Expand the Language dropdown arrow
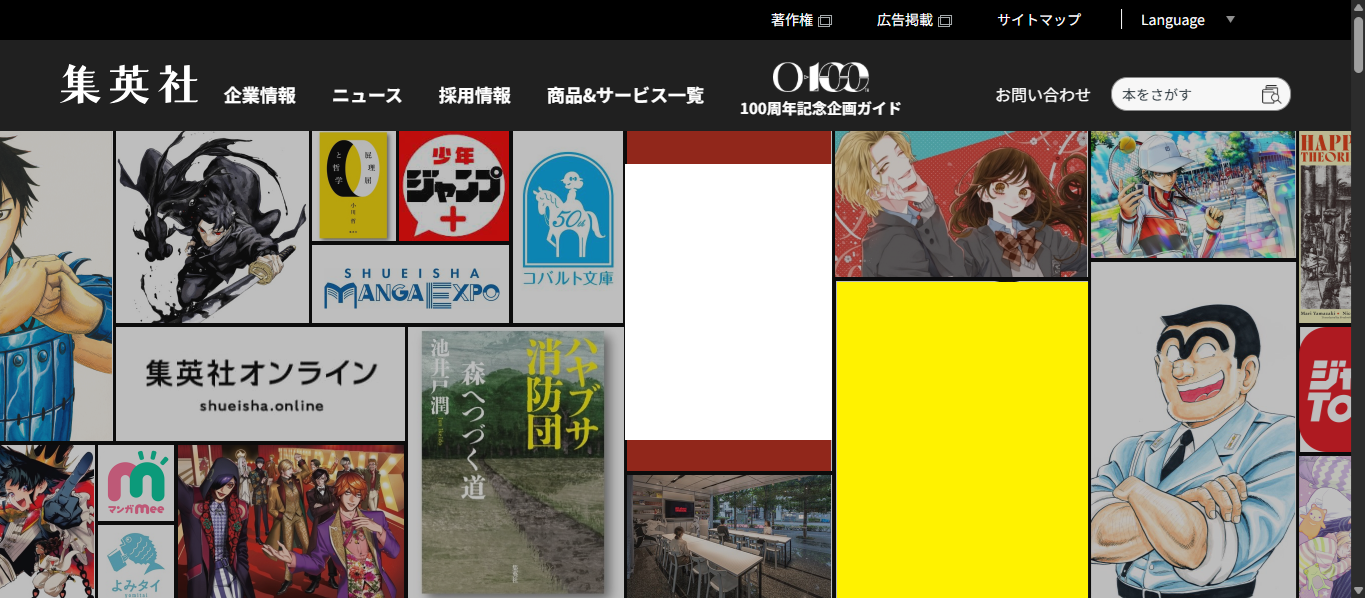 [x=1230, y=20]
